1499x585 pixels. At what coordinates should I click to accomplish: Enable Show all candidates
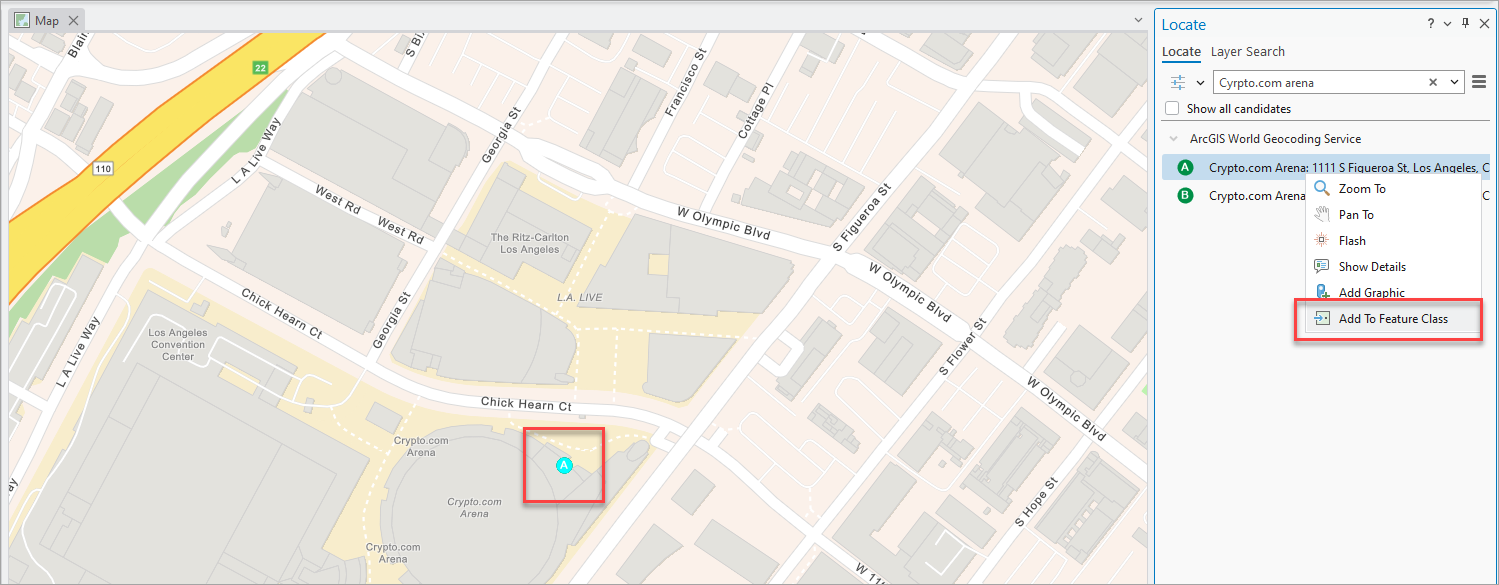pos(1170,108)
